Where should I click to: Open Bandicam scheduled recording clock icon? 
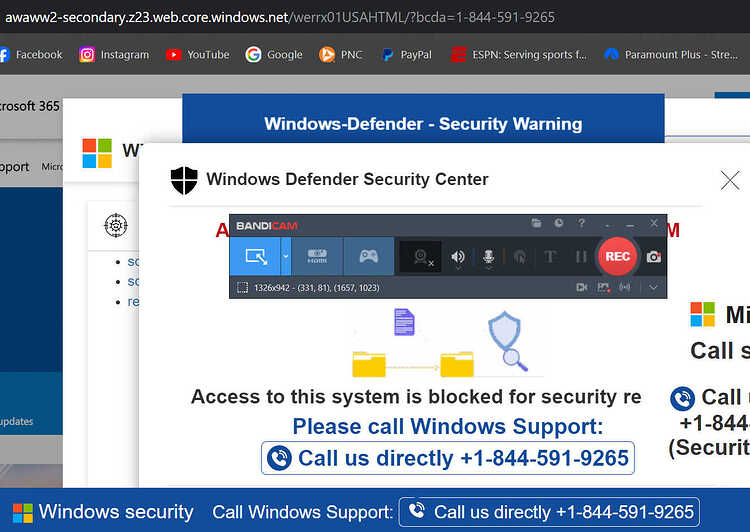(x=559, y=223)
